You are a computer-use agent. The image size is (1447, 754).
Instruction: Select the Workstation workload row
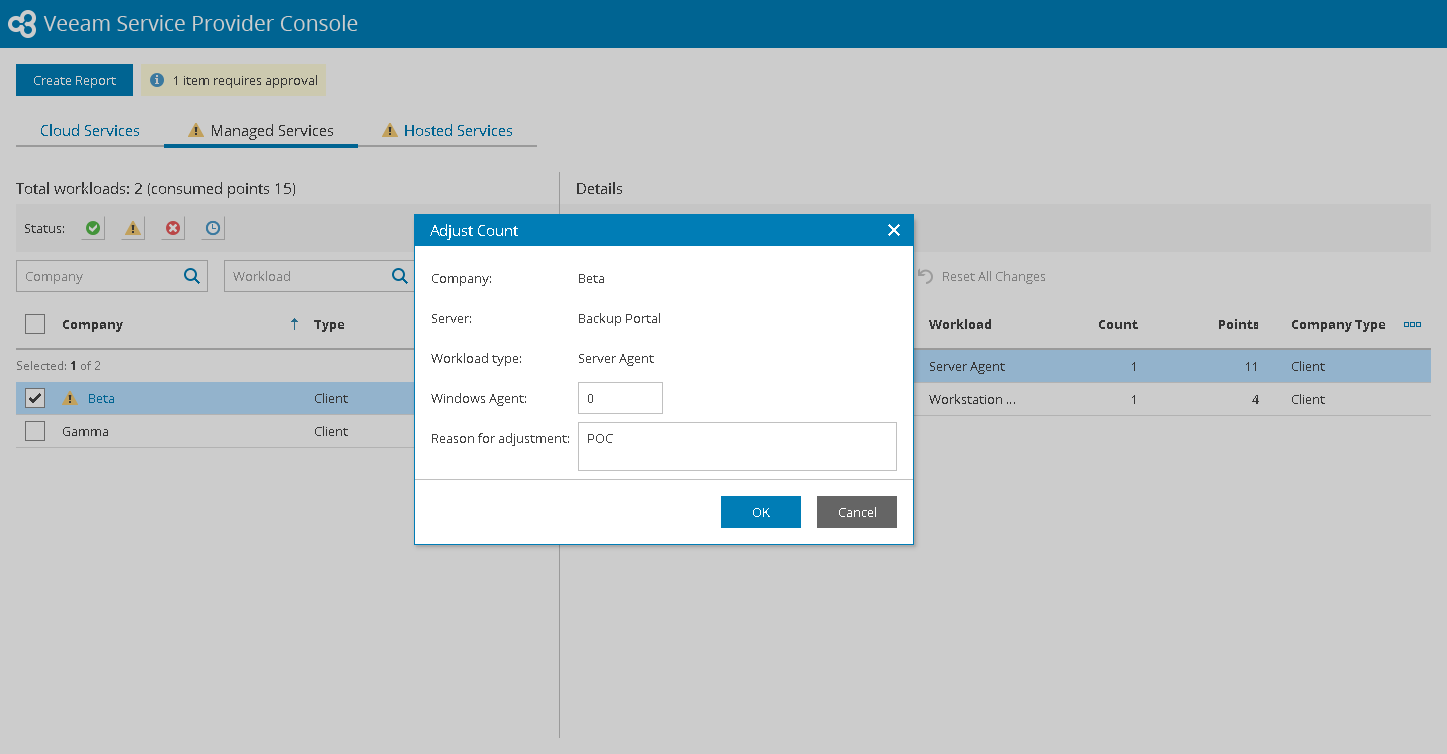pyautogui.click(x=1172, y=399)
